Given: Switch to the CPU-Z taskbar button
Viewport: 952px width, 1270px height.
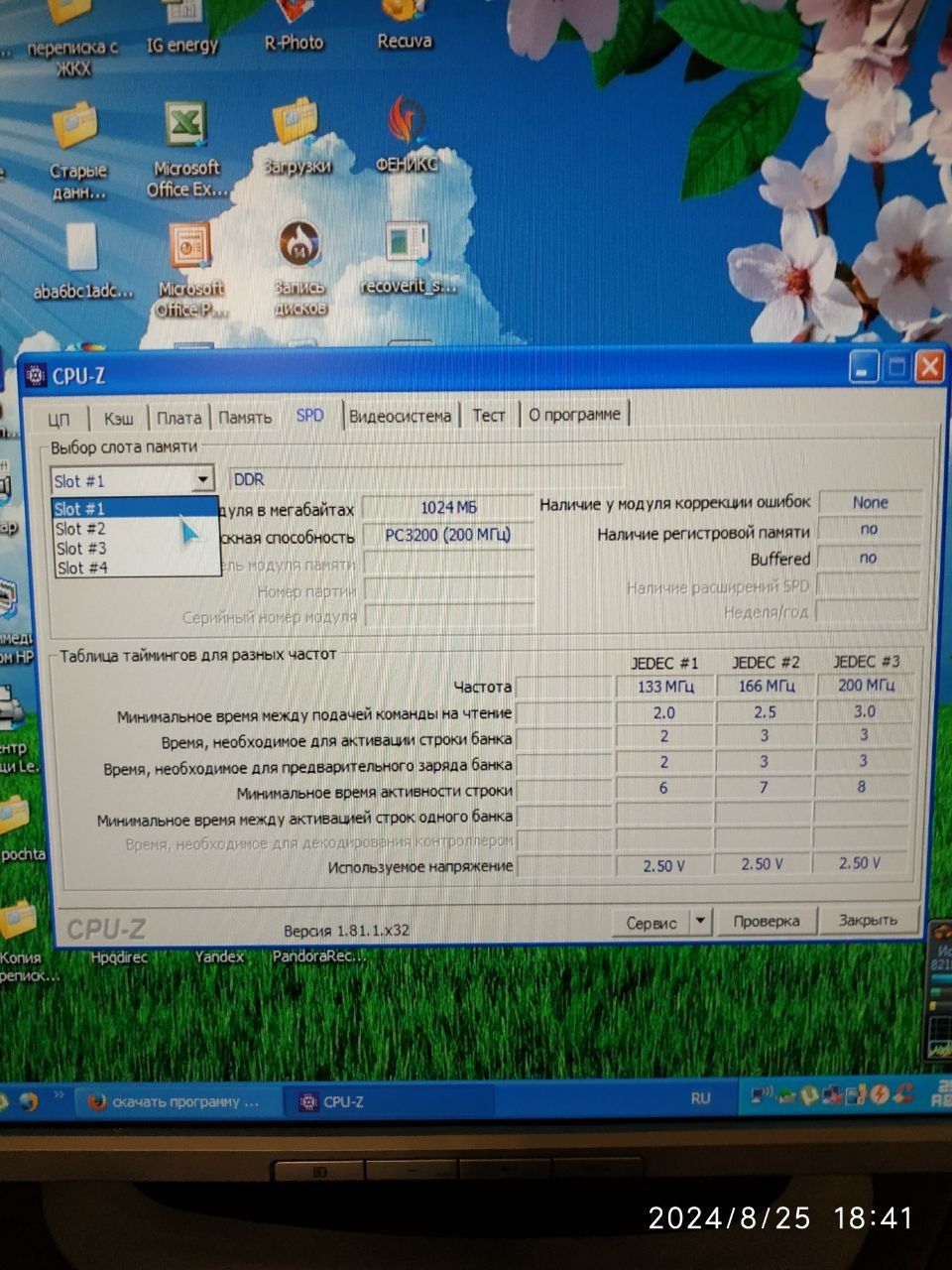Looking at the screenshot, I should point(389,1101).
